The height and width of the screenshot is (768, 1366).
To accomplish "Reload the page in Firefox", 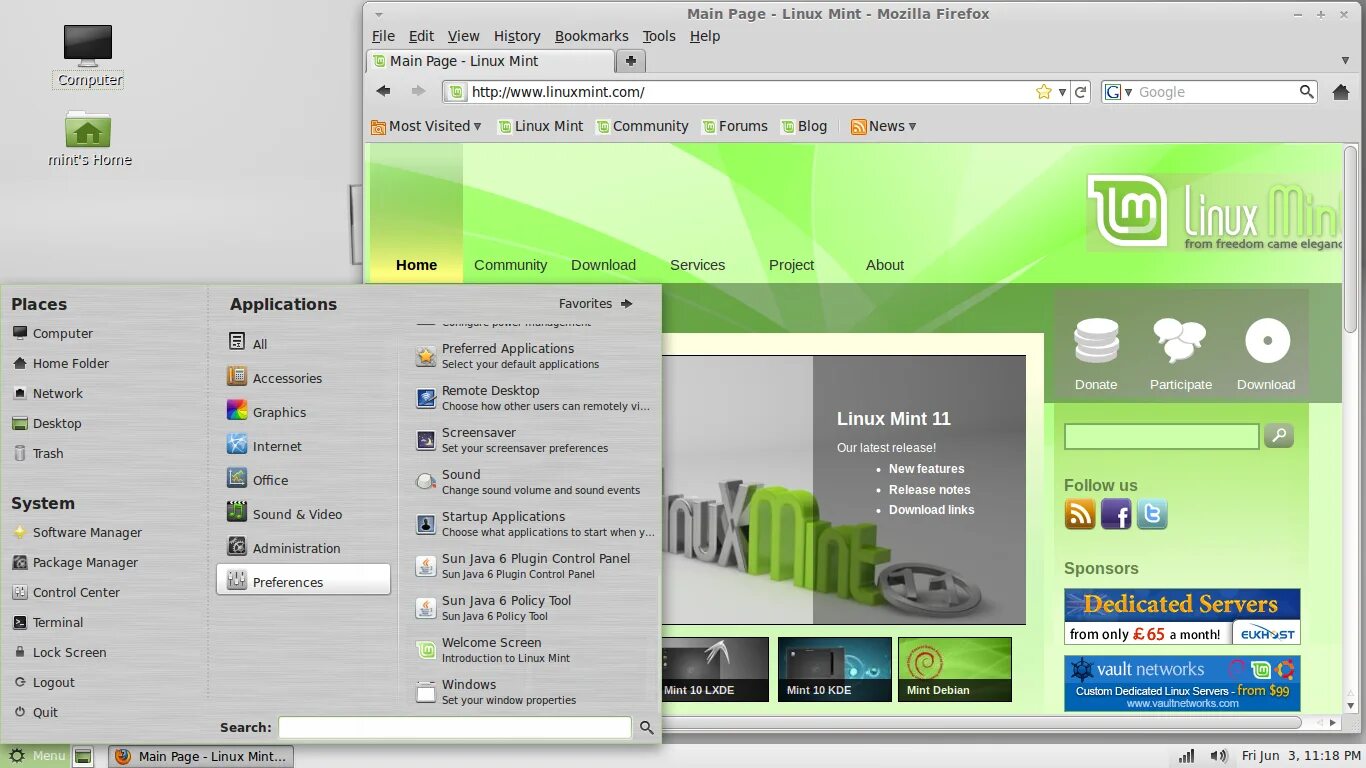I will coord(1081,92).
